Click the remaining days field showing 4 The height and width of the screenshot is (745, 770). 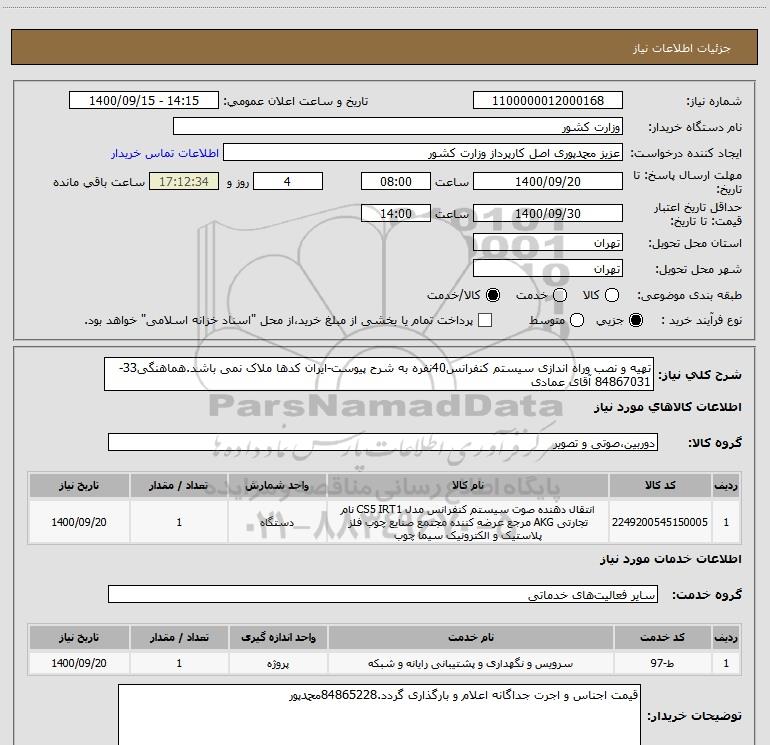[x=288, y=181]
